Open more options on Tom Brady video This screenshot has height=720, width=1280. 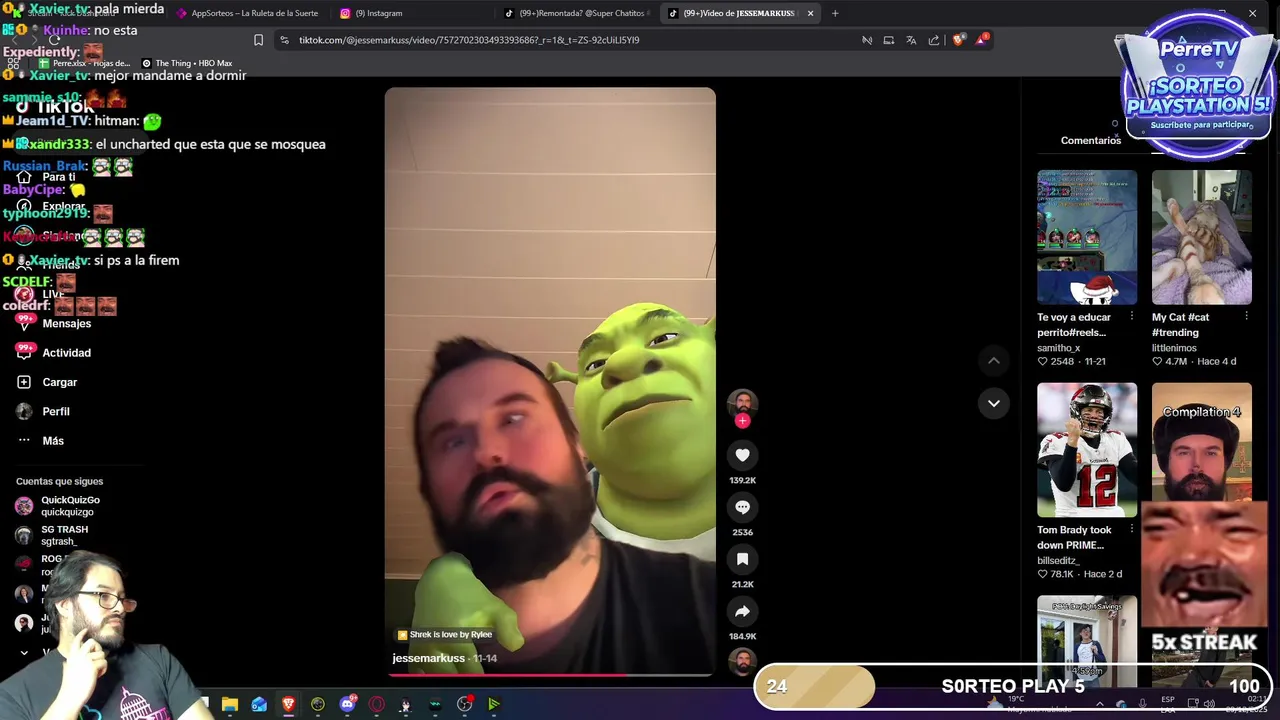(x=1132, y=529)
